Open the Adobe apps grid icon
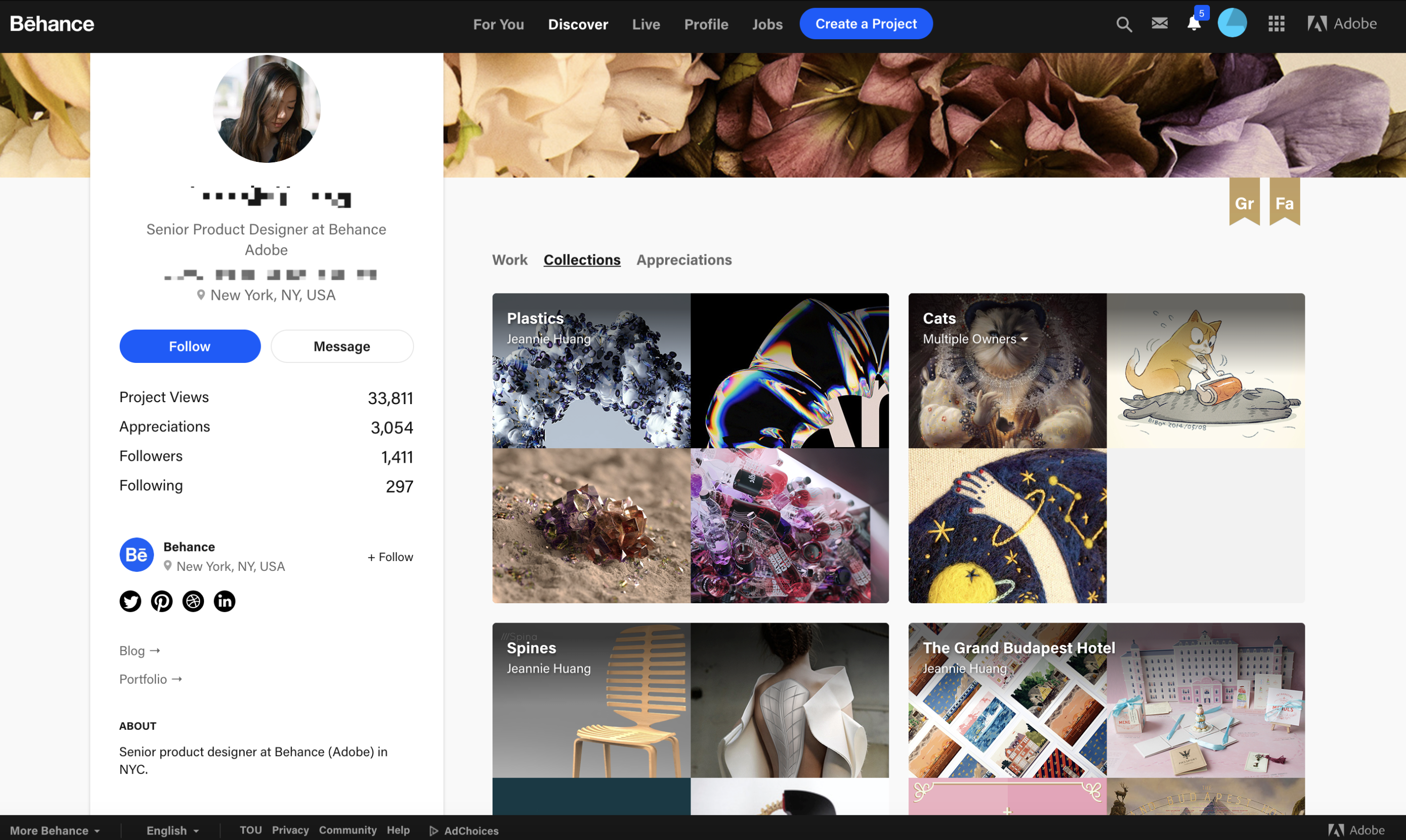This screenshot has width=1406, height=840. point(1276,24)
